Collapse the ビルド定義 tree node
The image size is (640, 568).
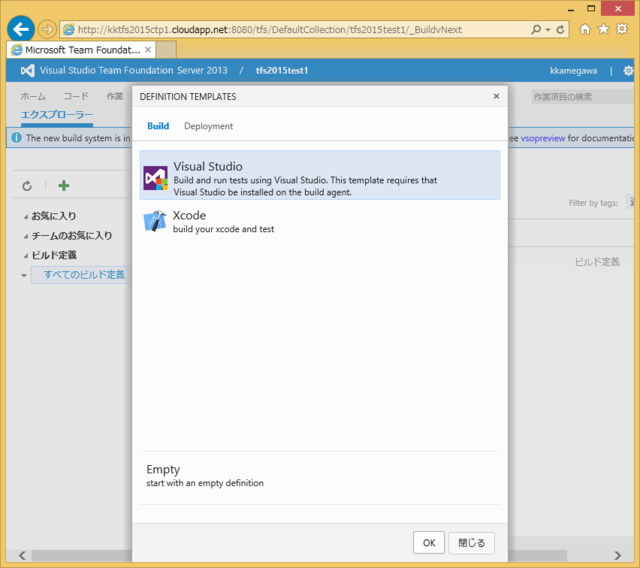[x=26, y=256]
